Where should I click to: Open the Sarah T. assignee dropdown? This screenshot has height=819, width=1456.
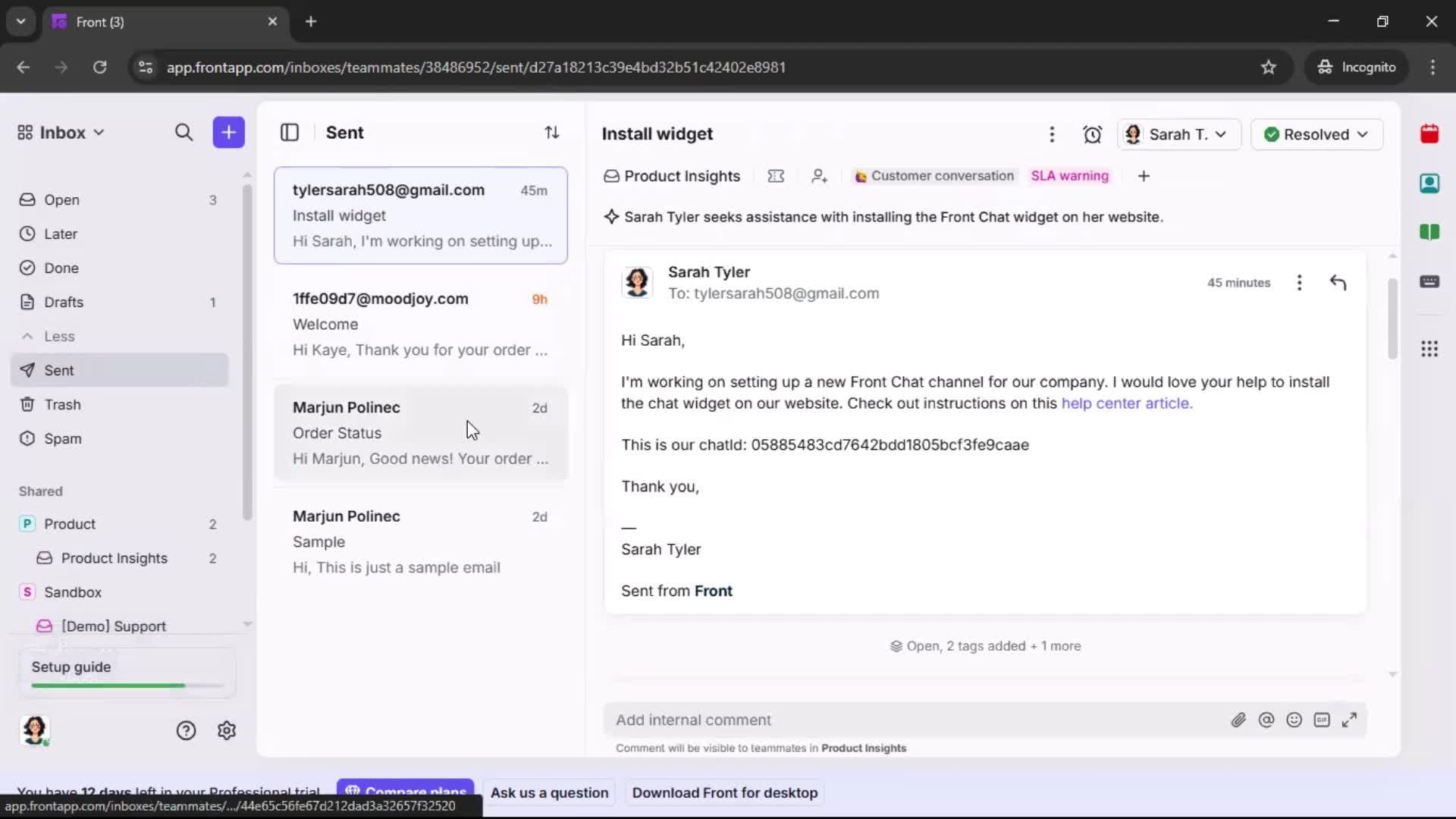tap(1178, 134)
